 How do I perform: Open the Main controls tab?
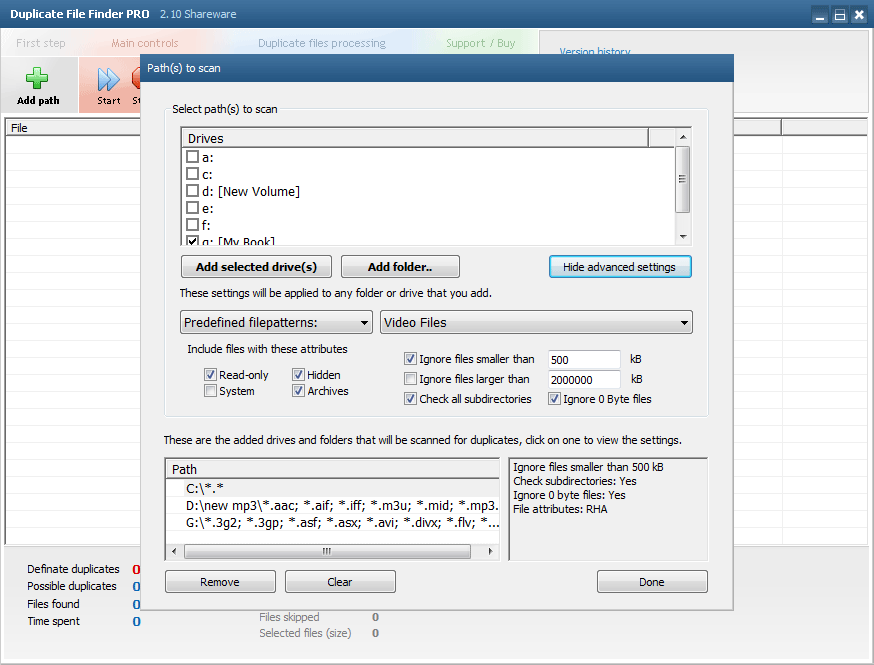pyautogui.click(x=145, y=43)
